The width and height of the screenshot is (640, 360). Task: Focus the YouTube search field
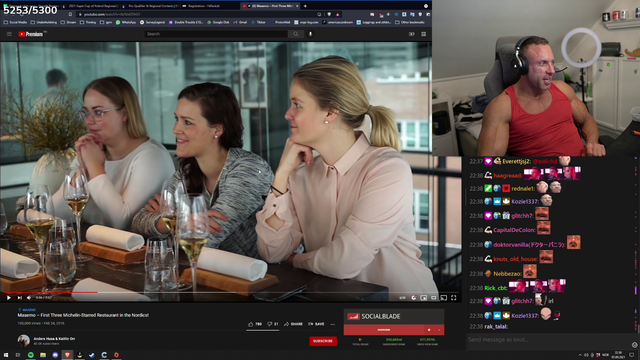point(216,34)
